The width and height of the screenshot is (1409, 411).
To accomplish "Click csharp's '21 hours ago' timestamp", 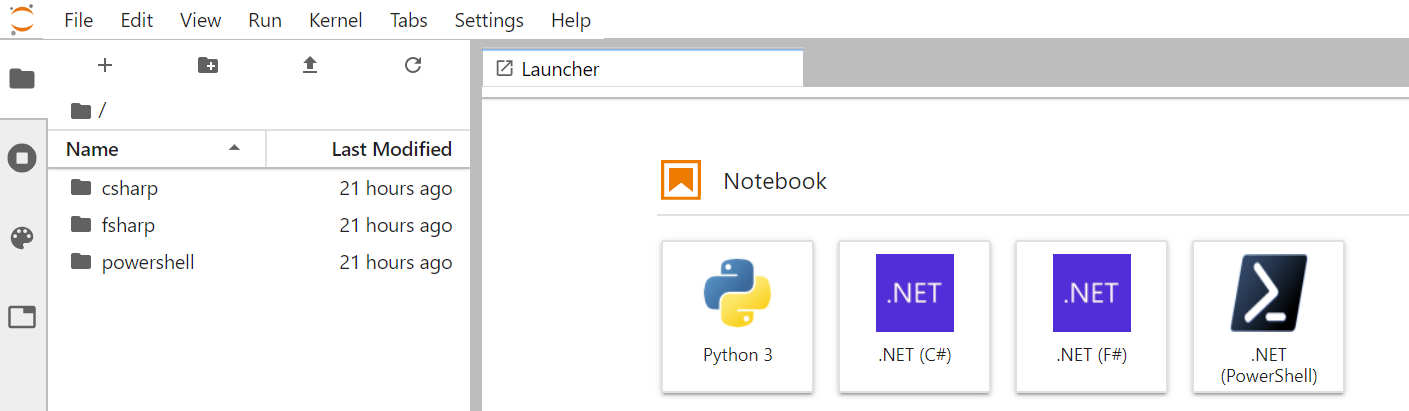I will coord(396,188).
